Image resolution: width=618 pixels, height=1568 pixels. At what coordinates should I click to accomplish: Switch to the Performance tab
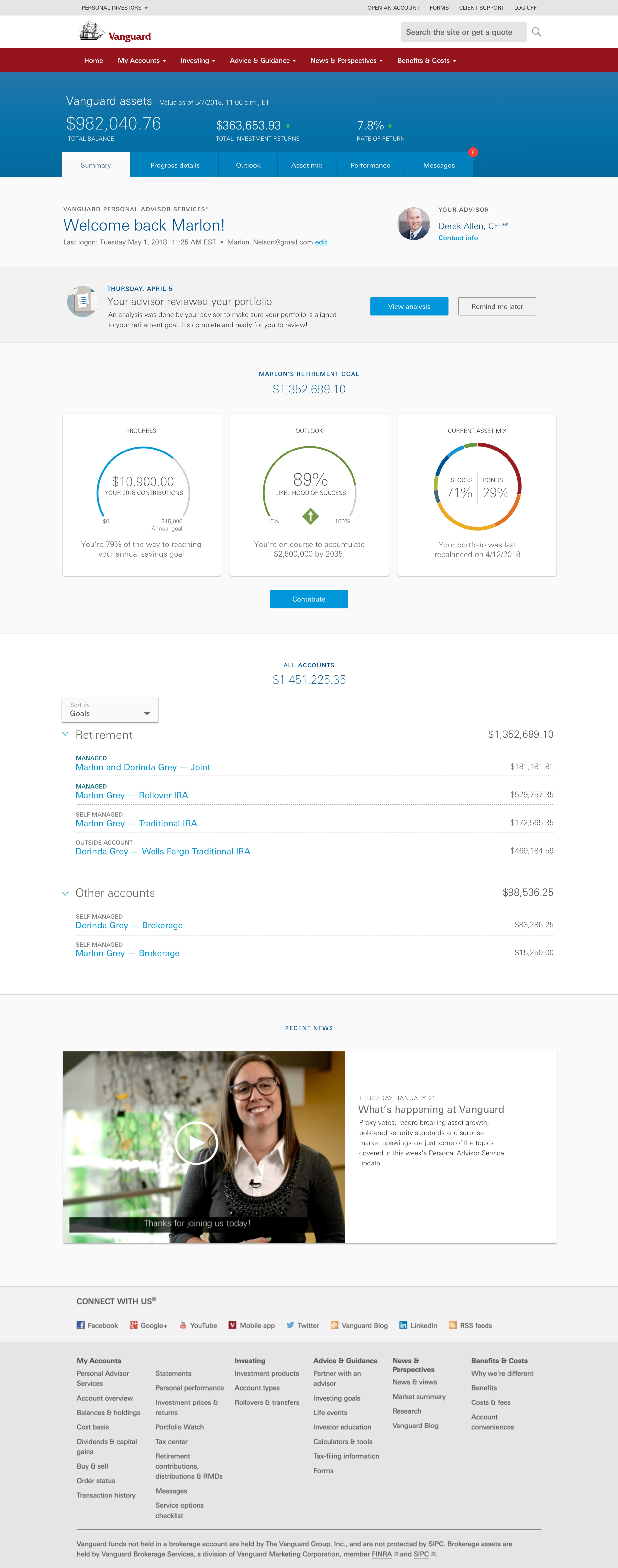(371, 165)
